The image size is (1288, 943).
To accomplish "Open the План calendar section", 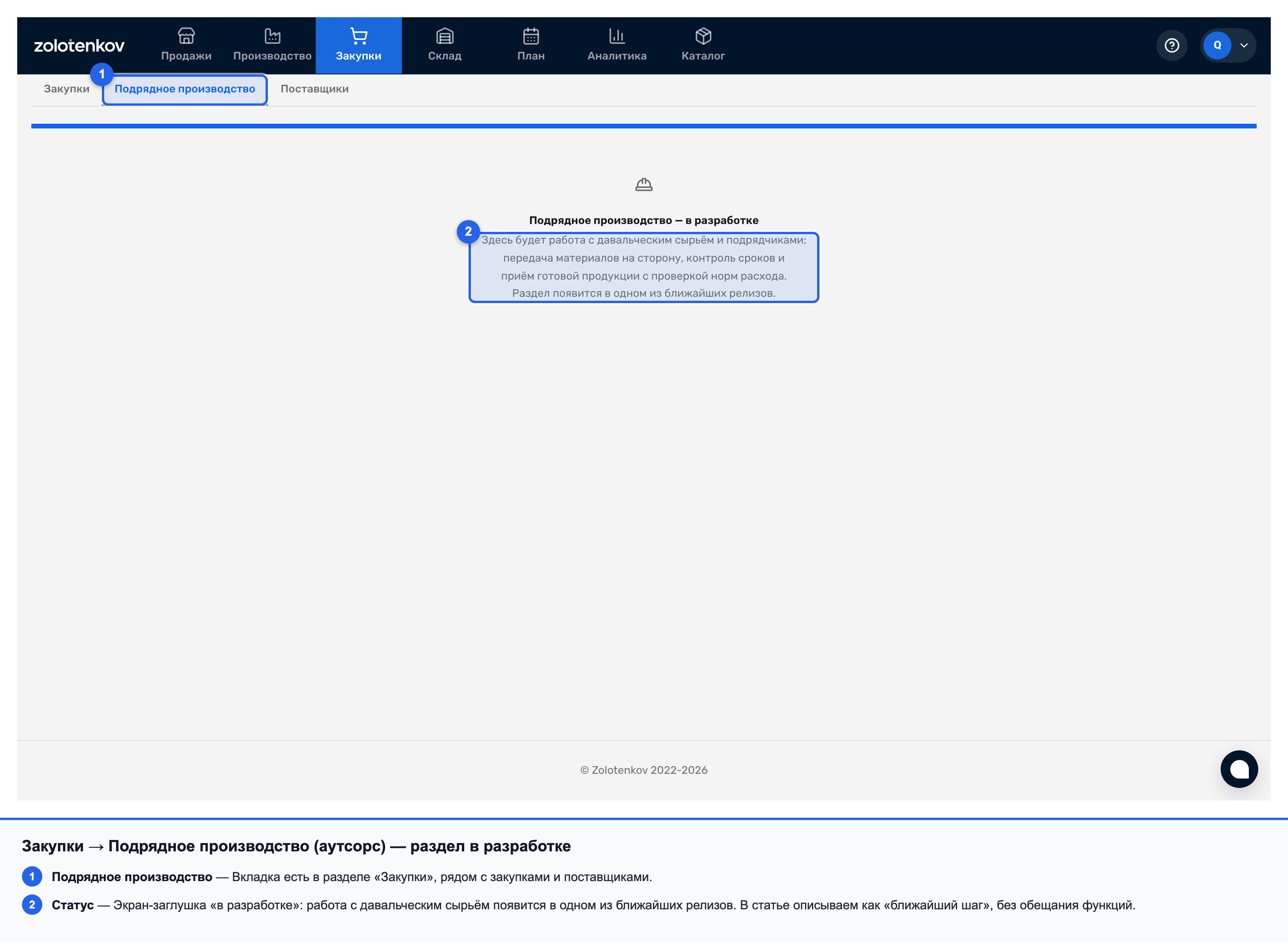I will [x=531, y=45].
